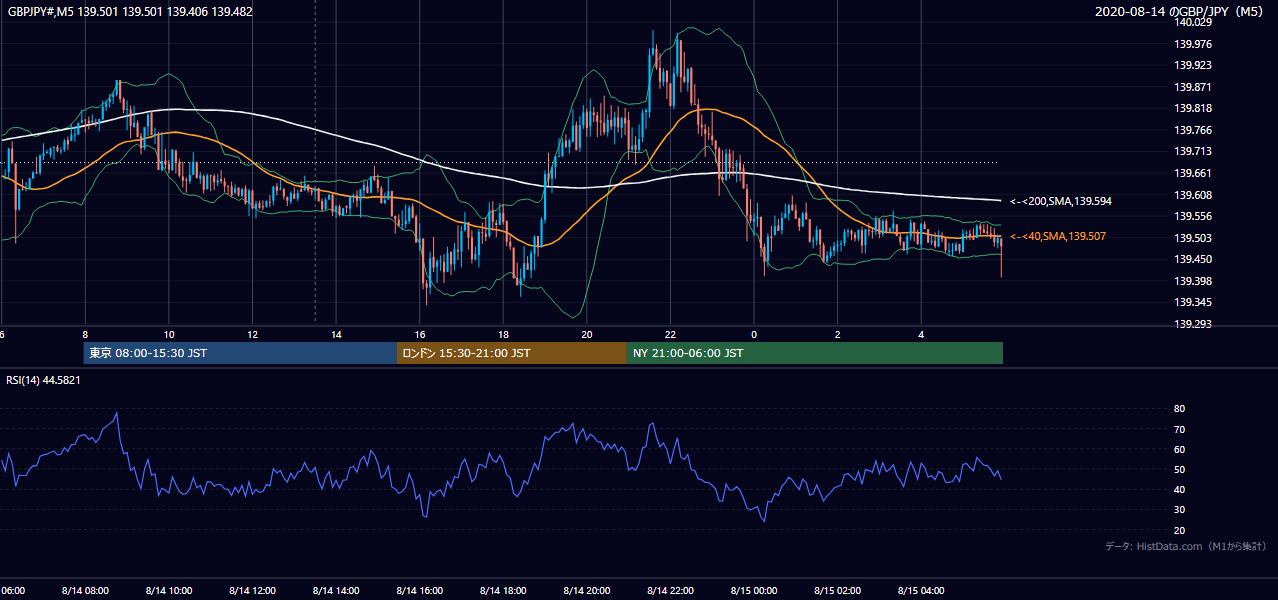This screenshot has width=1278, height=600.
Task: Click hour label 18 under the price chart
Action: pyautogui.click(x=504, y=335)
